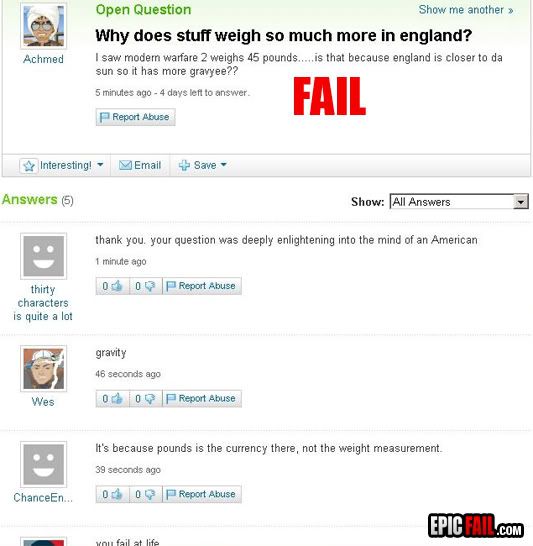Thumbs up ChanceEn's currency answer
533x546 pixels.
point(112,494)
